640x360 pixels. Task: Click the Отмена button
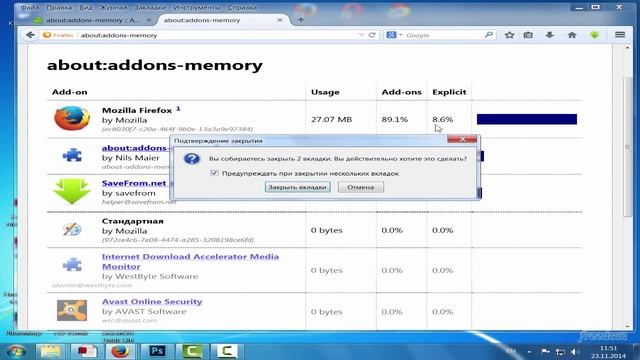pos(361,187)
